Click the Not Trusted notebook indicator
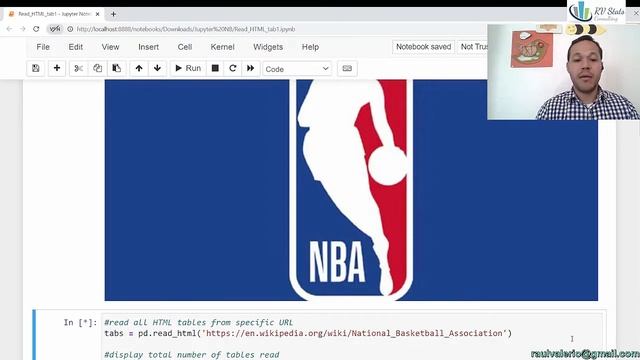Screen dimensions: 640x360 473,47
